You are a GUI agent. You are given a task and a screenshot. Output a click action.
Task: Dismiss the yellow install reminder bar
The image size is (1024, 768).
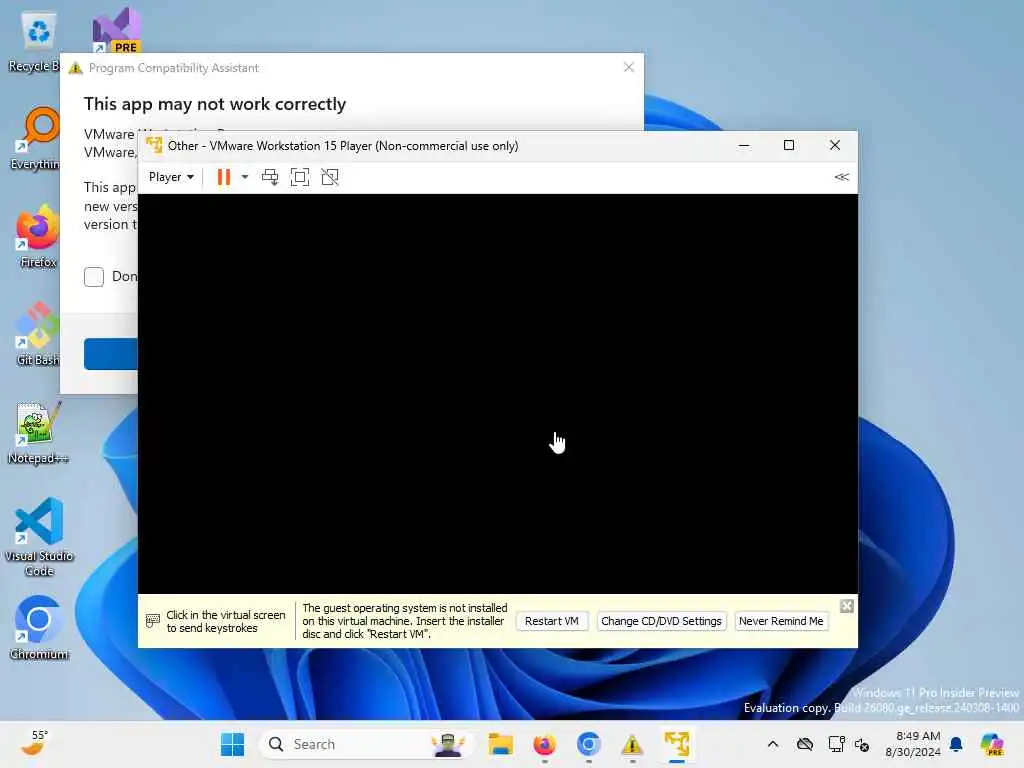pos(846,606)
